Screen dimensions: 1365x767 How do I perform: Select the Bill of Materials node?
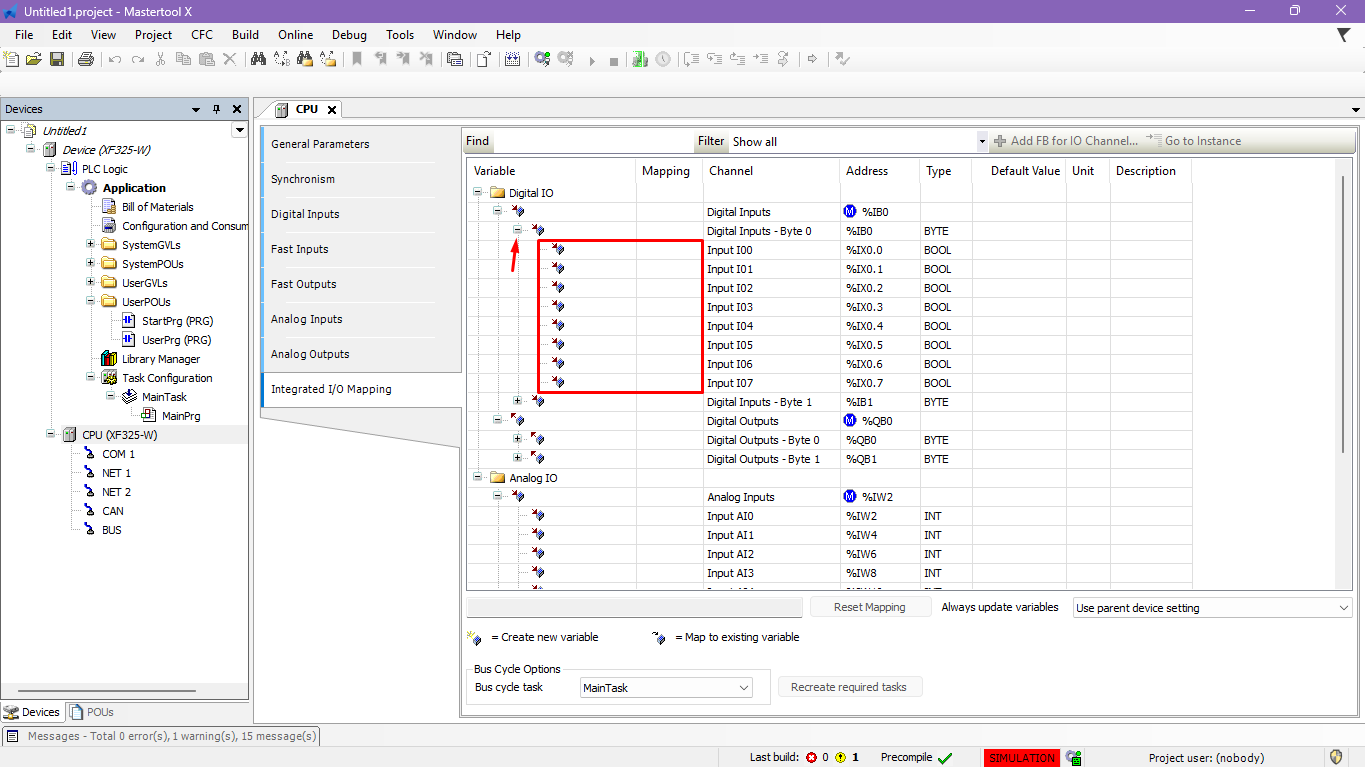point(157,207)
